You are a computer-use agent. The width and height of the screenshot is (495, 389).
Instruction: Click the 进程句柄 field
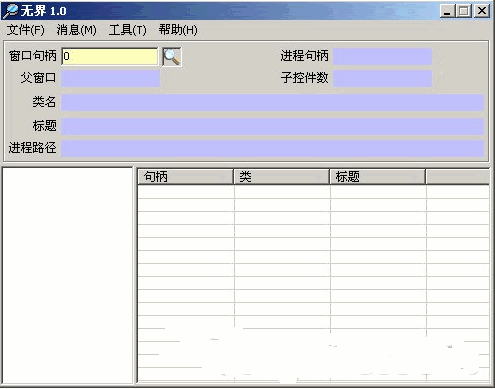point(382,56)
